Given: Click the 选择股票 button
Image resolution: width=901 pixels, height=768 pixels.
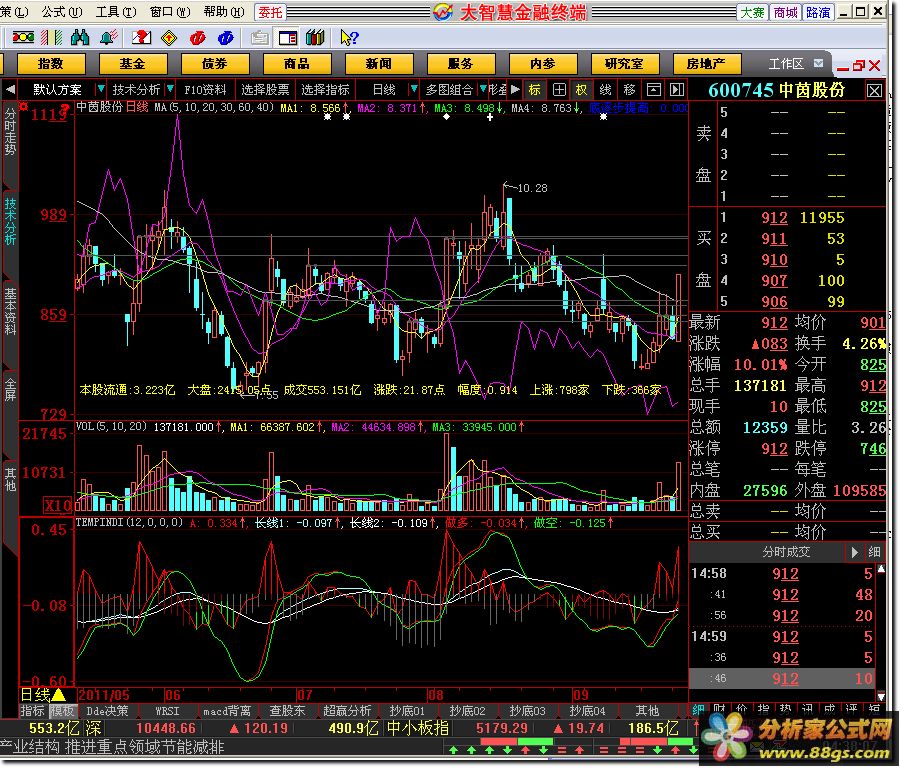Looking at the screenshot, I should tap(265, 90).
